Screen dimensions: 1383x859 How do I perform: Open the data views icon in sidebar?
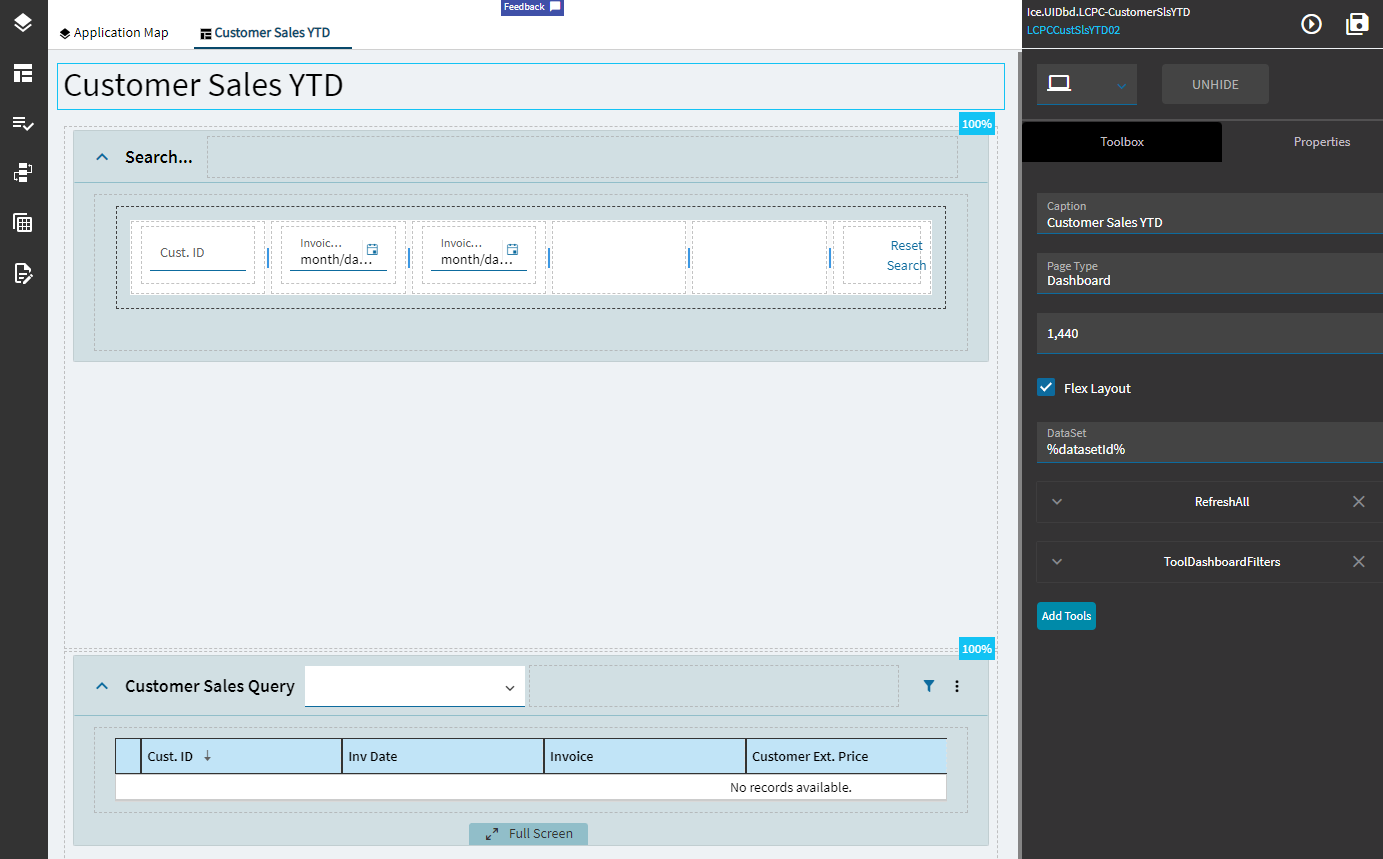(23, 173)
